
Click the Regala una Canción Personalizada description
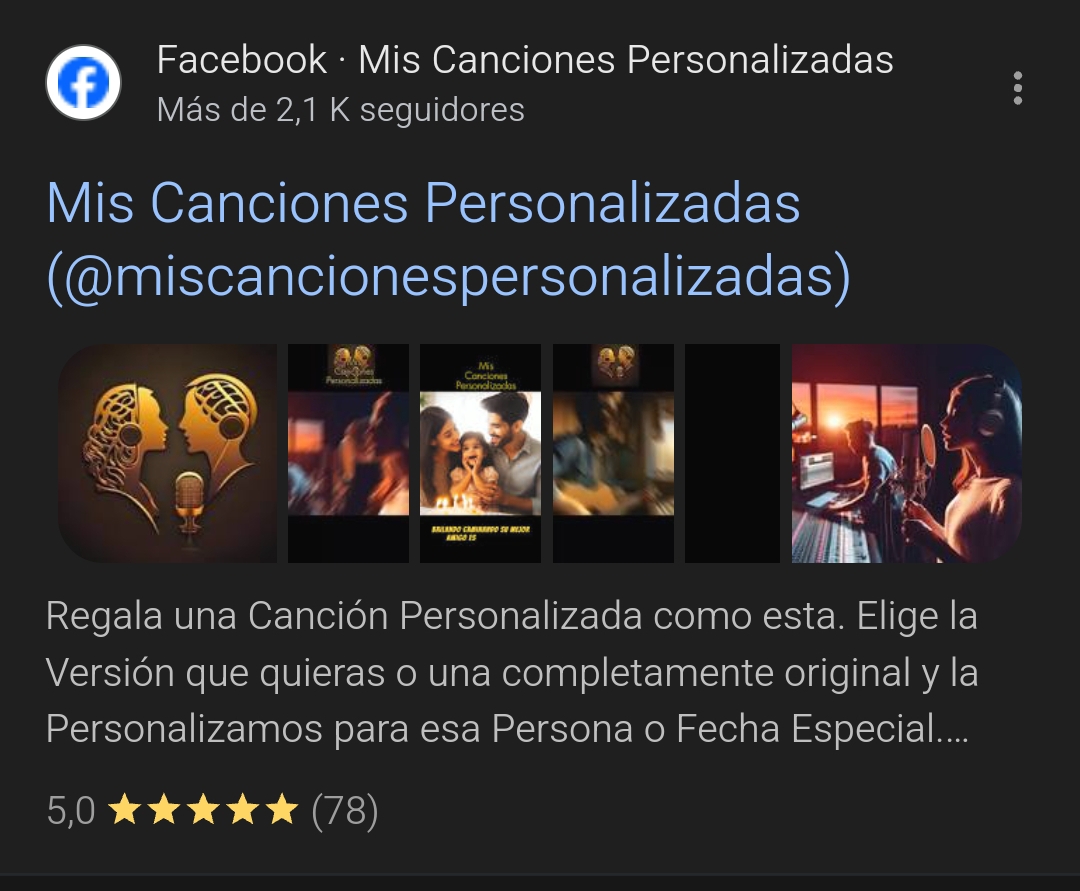(512, 672)
